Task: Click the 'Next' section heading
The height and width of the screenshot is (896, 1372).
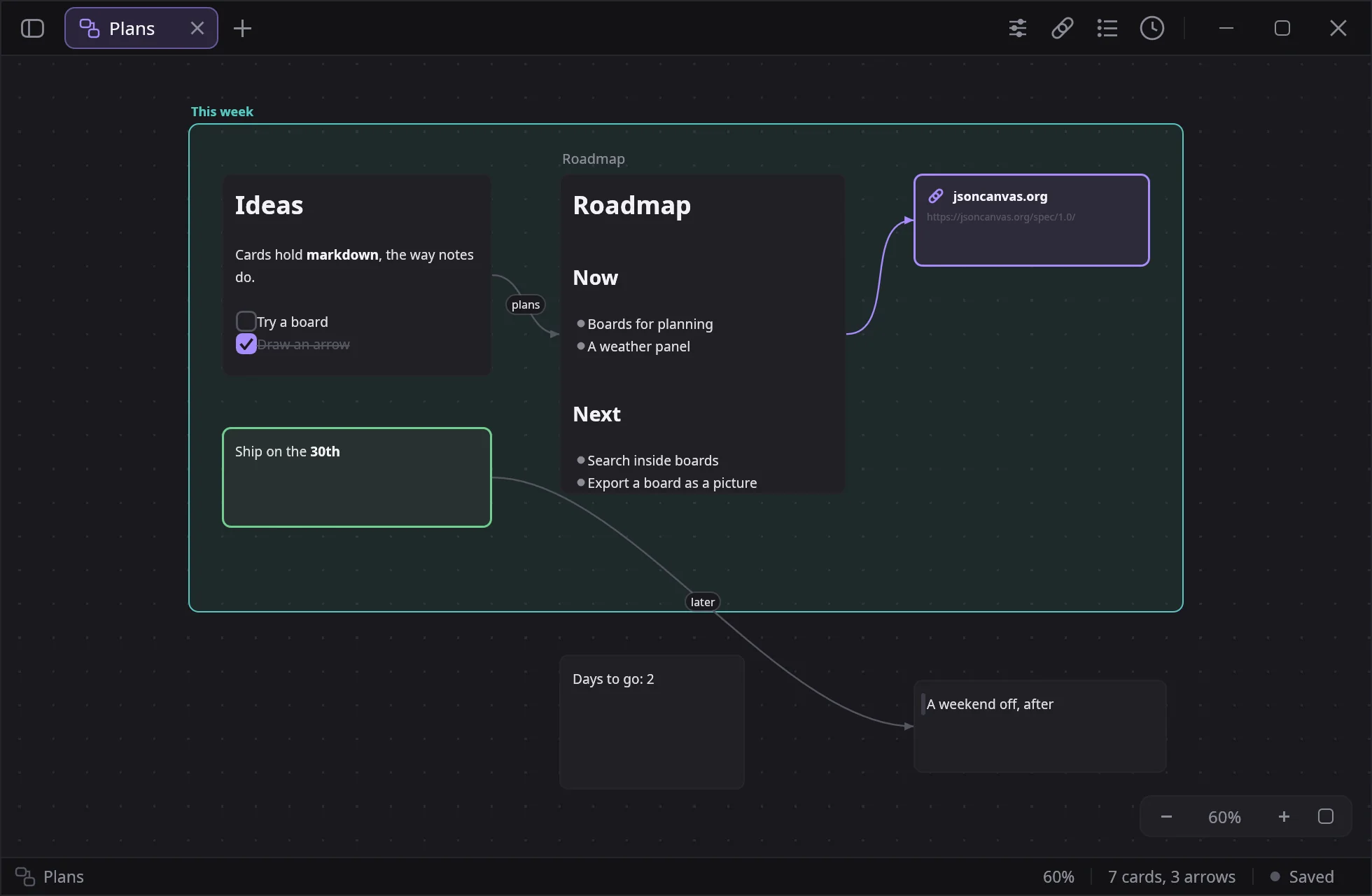Action: tap(596, 414)
